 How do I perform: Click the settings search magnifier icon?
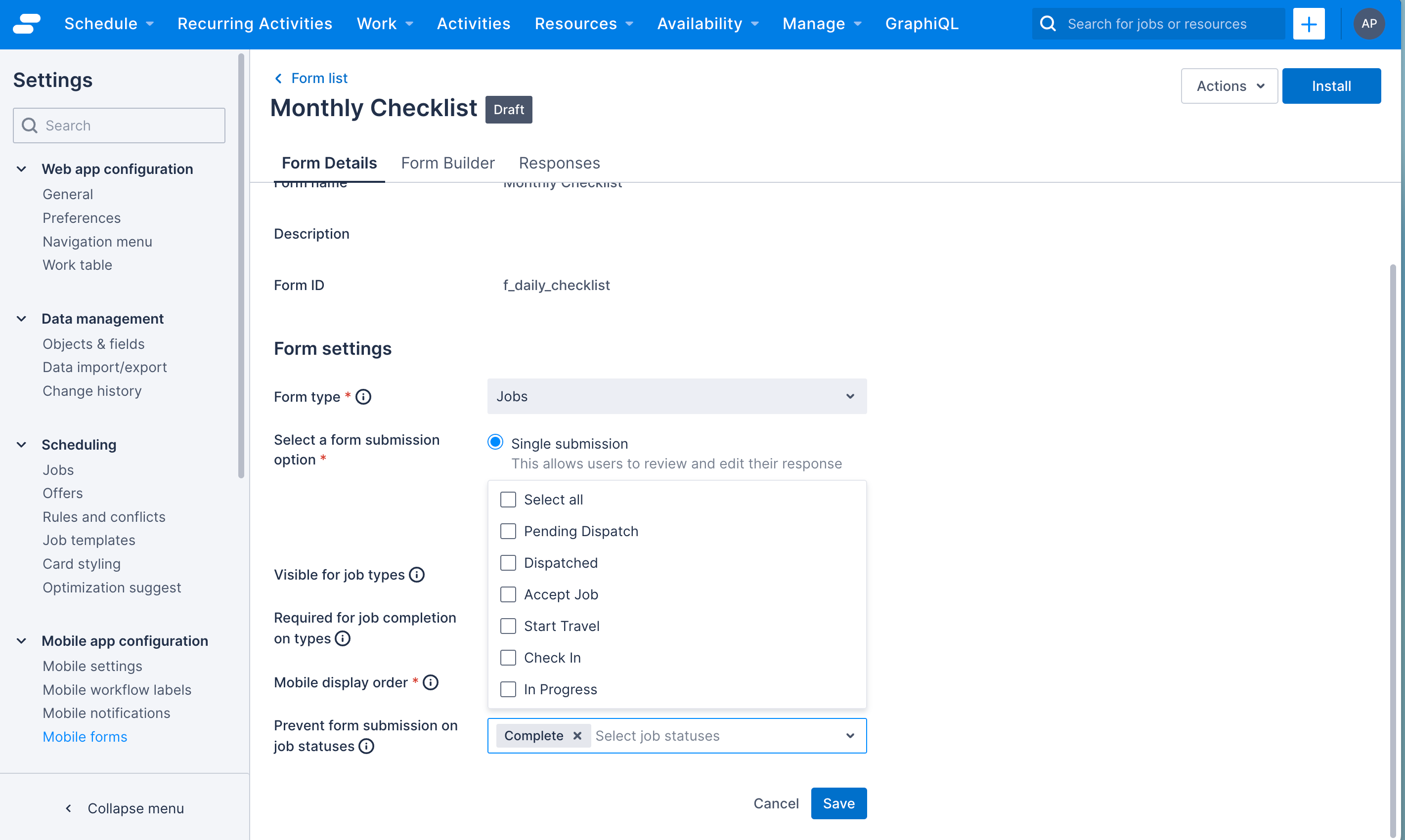click(30, 125)
